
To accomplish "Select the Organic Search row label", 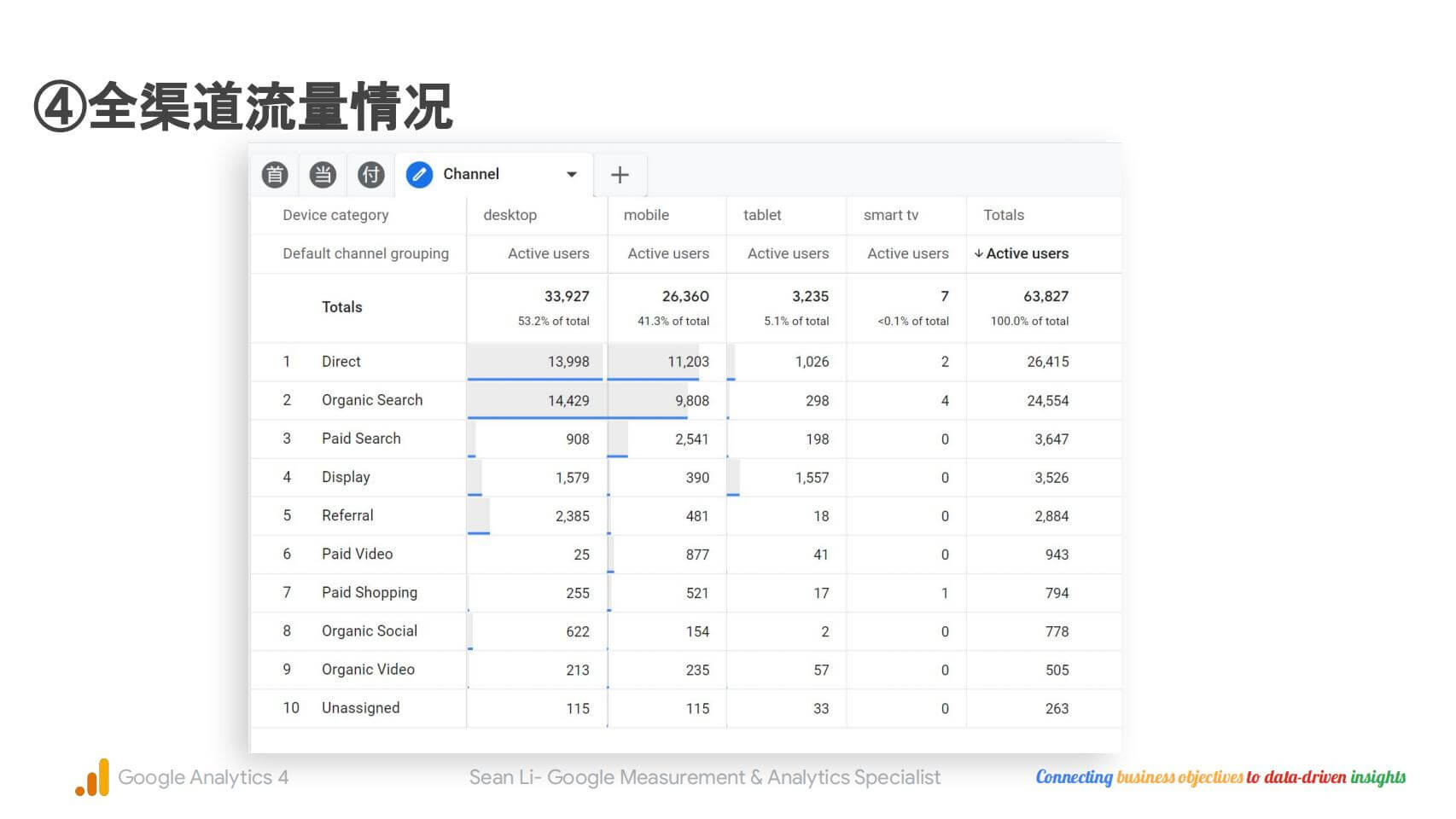I will click(372, 400).
